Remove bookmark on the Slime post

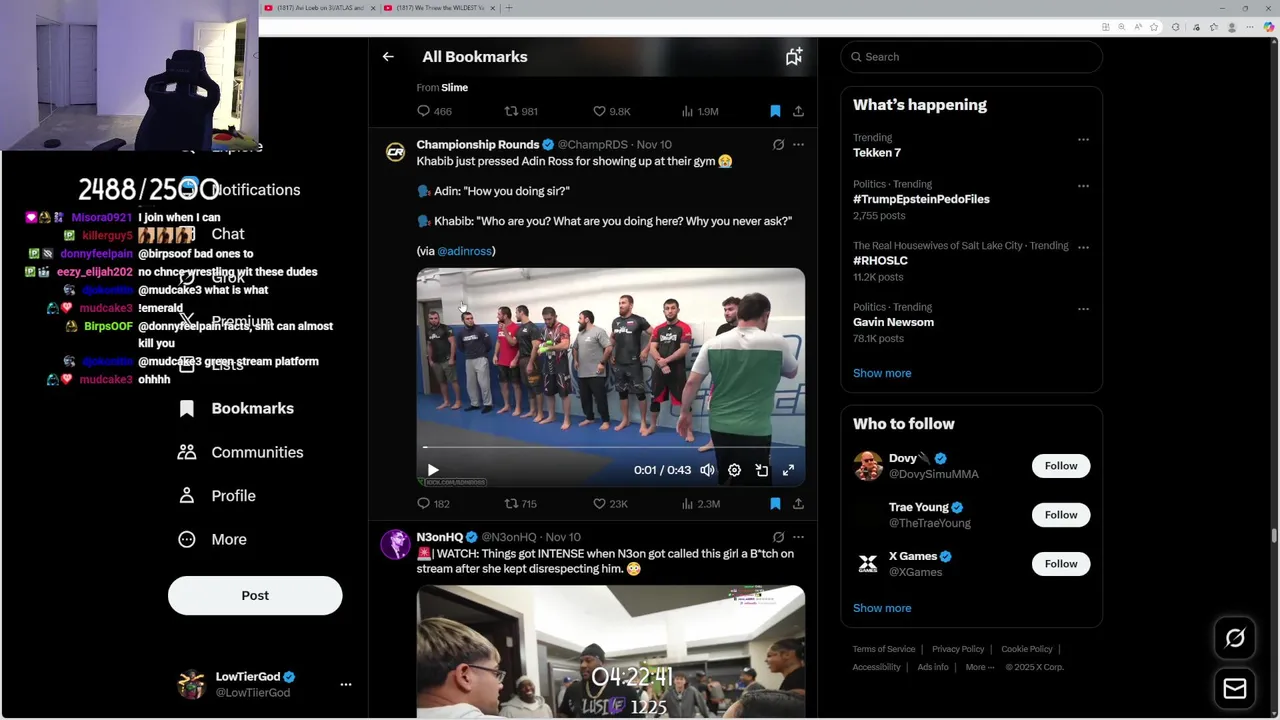[x=775, y=111]
